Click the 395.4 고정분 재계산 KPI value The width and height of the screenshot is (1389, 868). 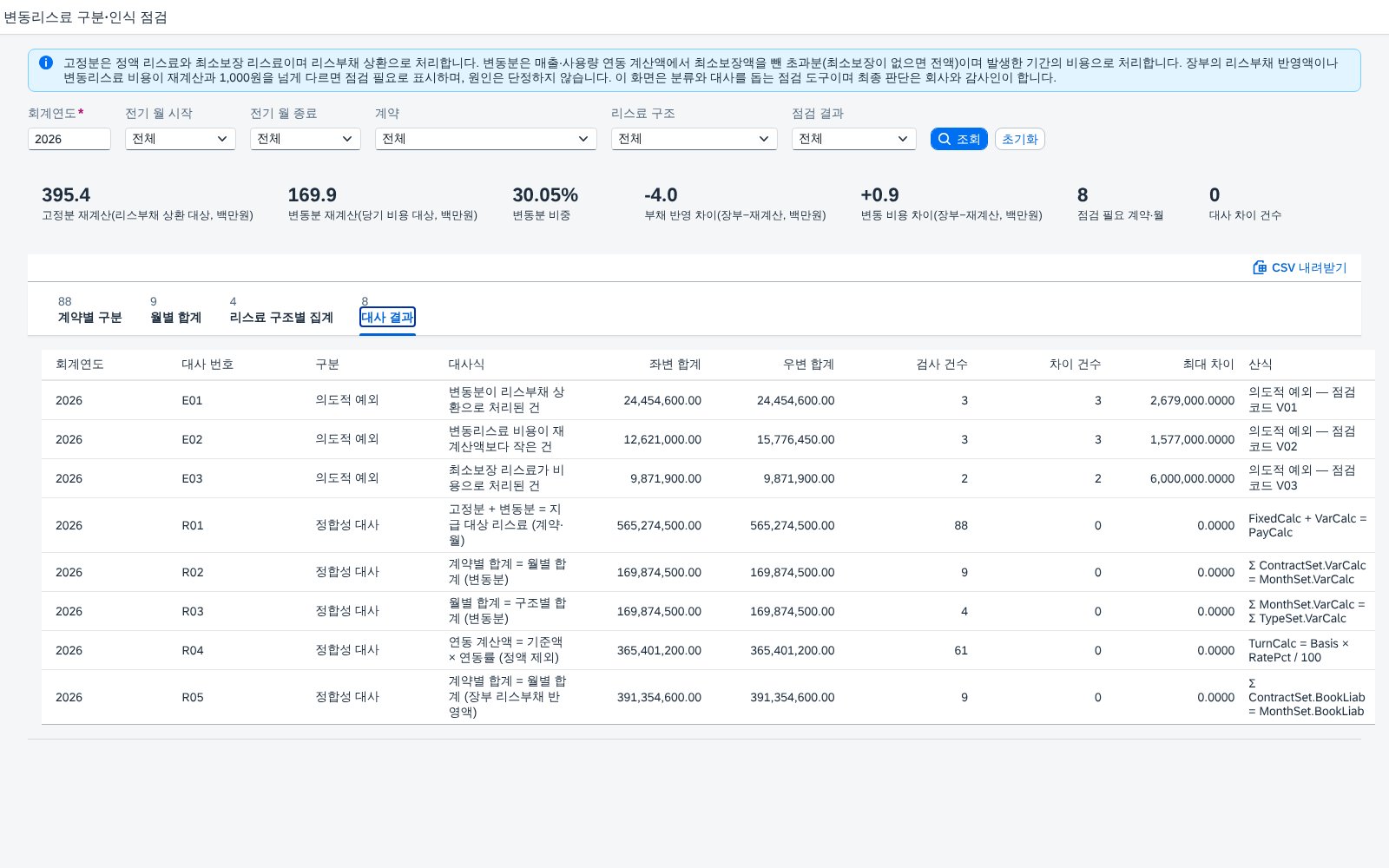pyautogui.click(x=66, y=195)
